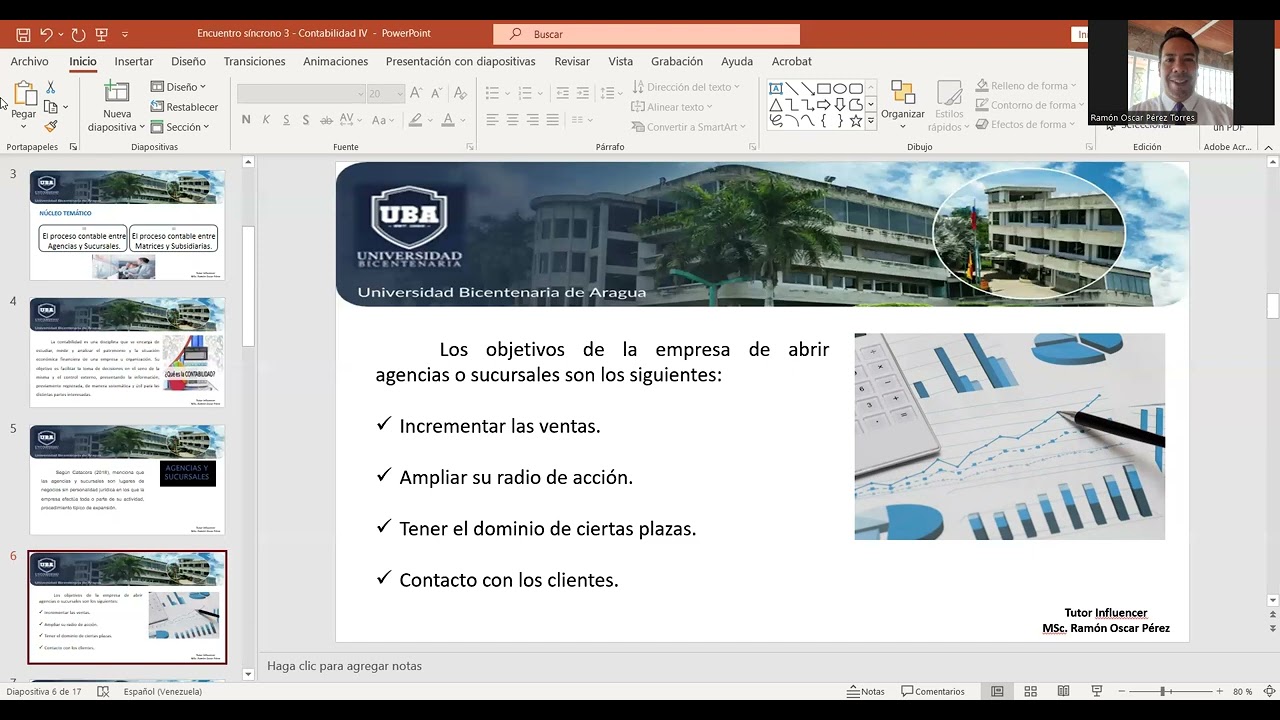The width and height of the screenshot is (1280, 720).
Task: Select the star shape in the shapes gallery
Action: (x=855, y=121)
